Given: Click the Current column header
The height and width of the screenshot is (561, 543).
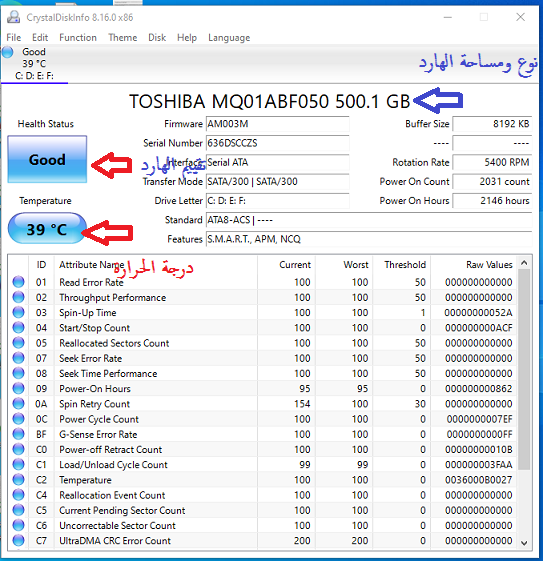Looking at the screenshot, I should (x=287, y=265).
